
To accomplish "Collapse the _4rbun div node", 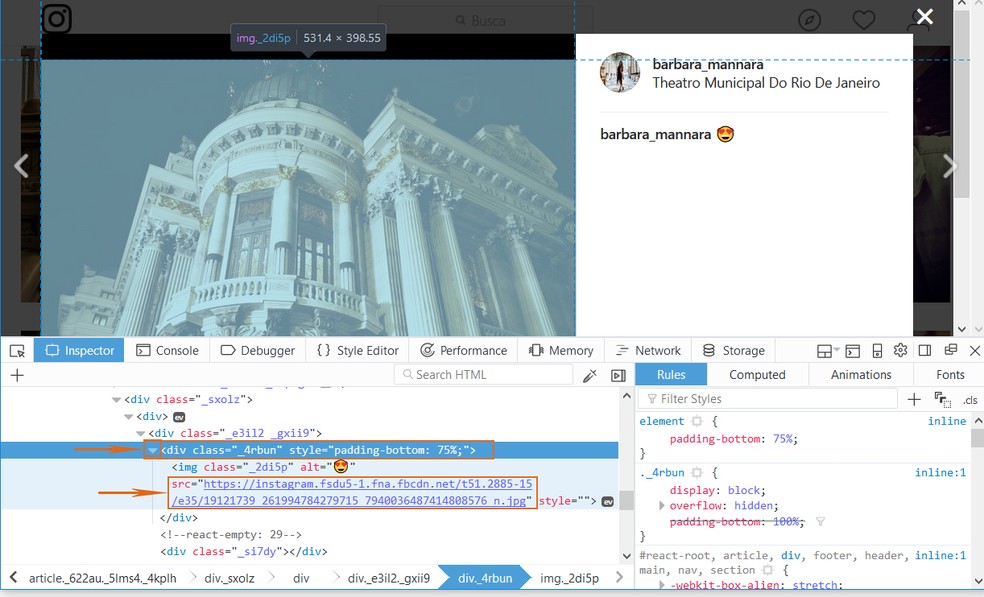I will (x=152, y=450).
